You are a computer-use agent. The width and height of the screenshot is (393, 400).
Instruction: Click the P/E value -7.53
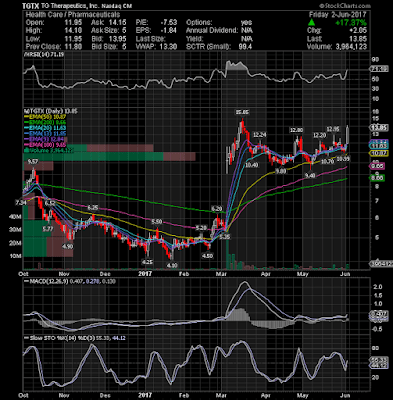point(168,23)
